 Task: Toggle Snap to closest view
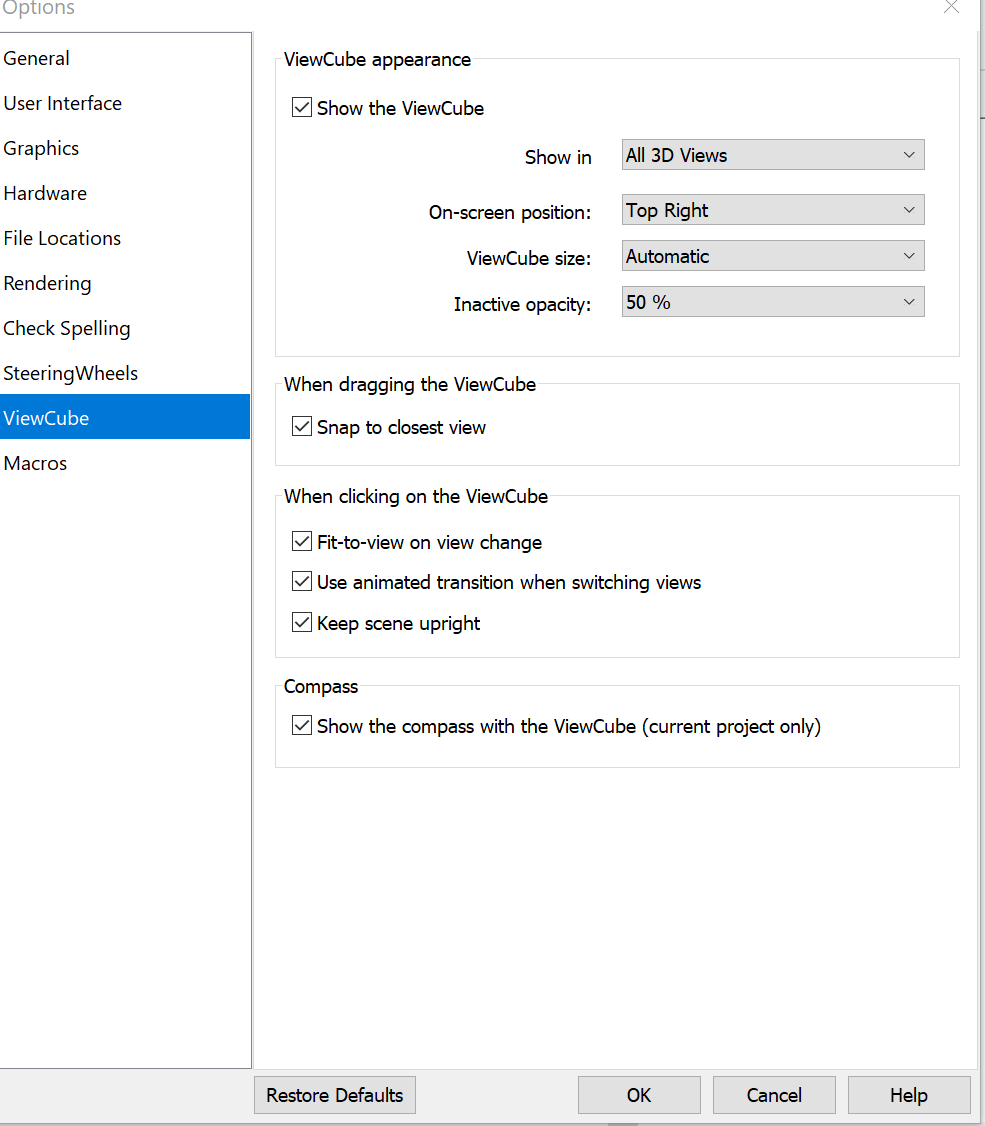[301, 426]
